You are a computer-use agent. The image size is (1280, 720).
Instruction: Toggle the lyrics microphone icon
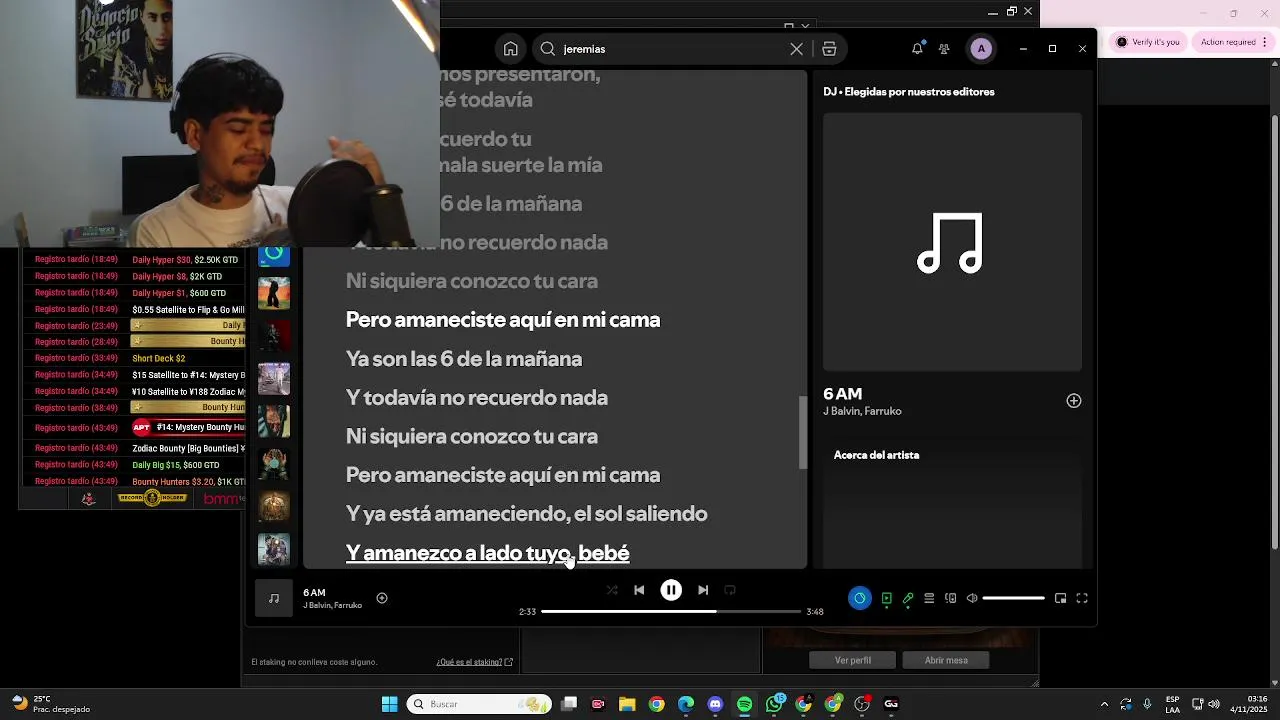(908, 598)
